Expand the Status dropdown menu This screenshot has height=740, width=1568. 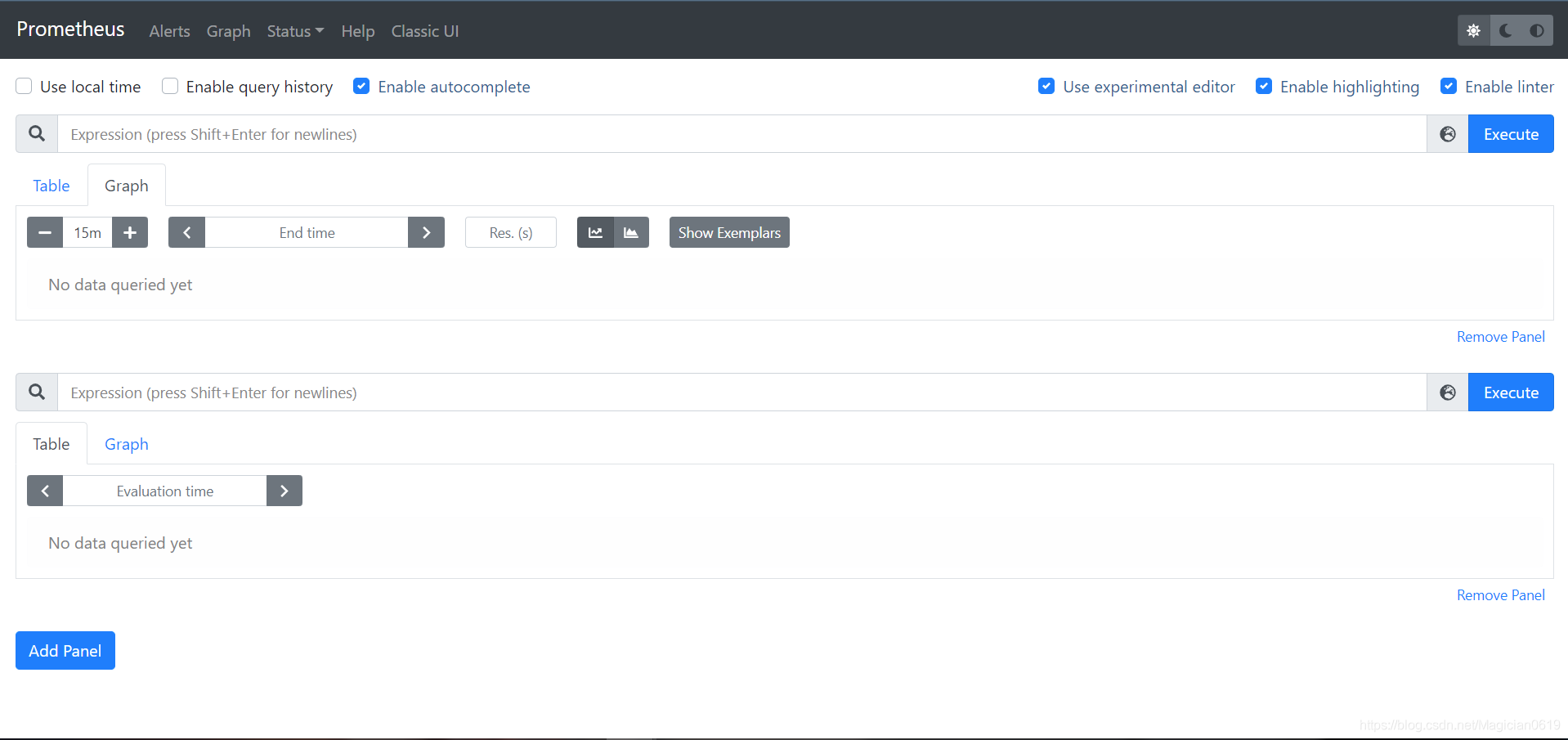pos(295,31)
